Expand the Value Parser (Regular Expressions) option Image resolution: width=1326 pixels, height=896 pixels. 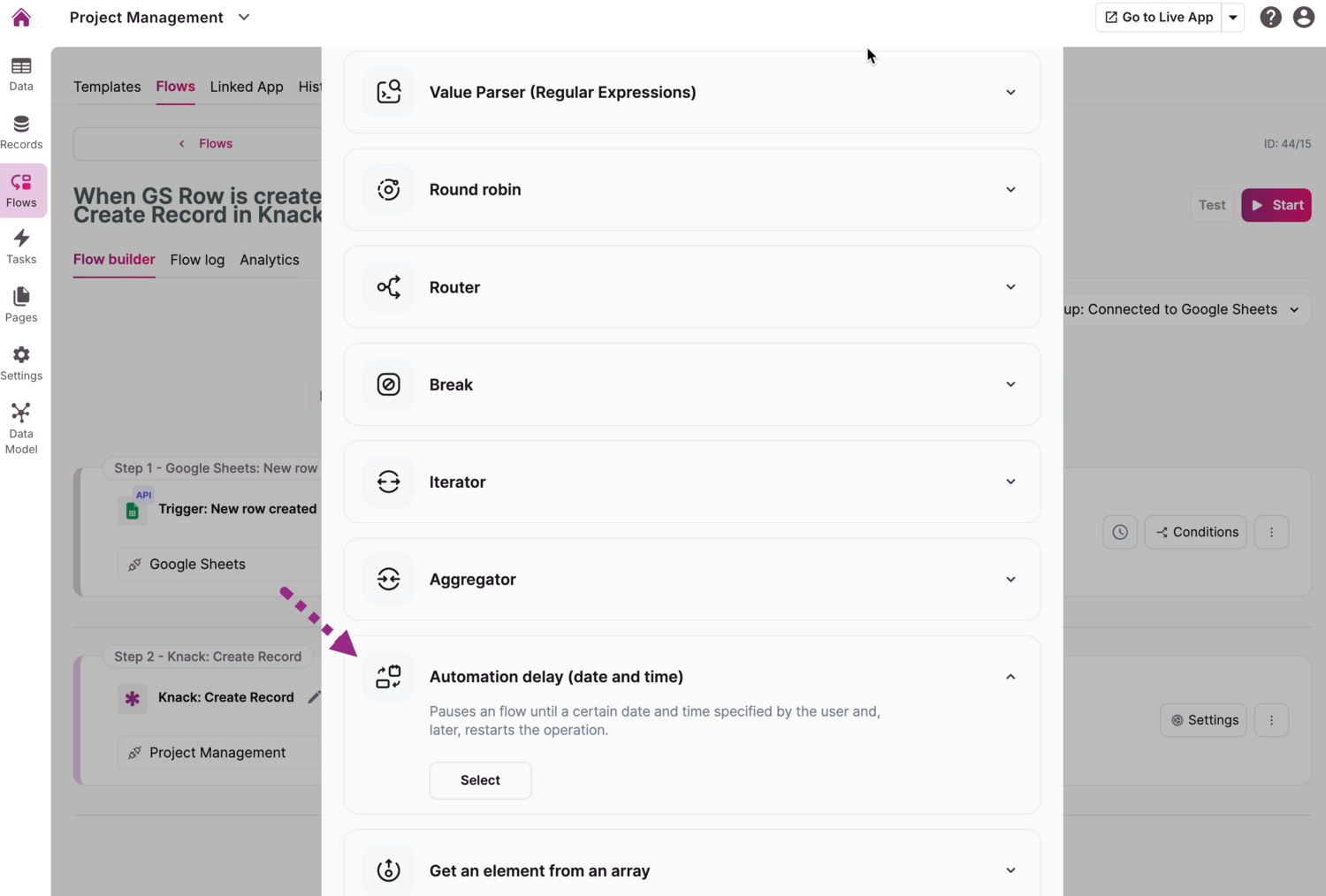[x=1010, y=93]
